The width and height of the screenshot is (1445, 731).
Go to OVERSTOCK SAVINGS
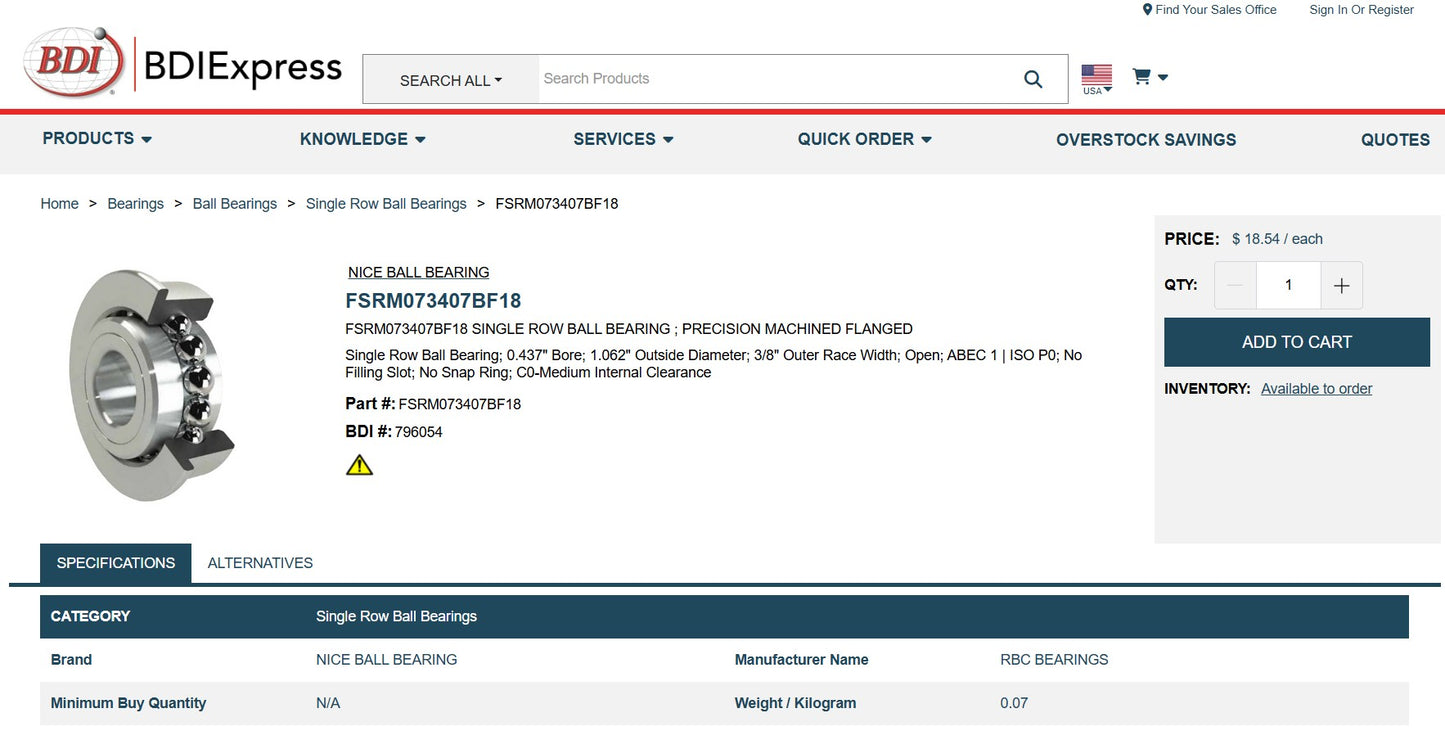pos(1146,140)
